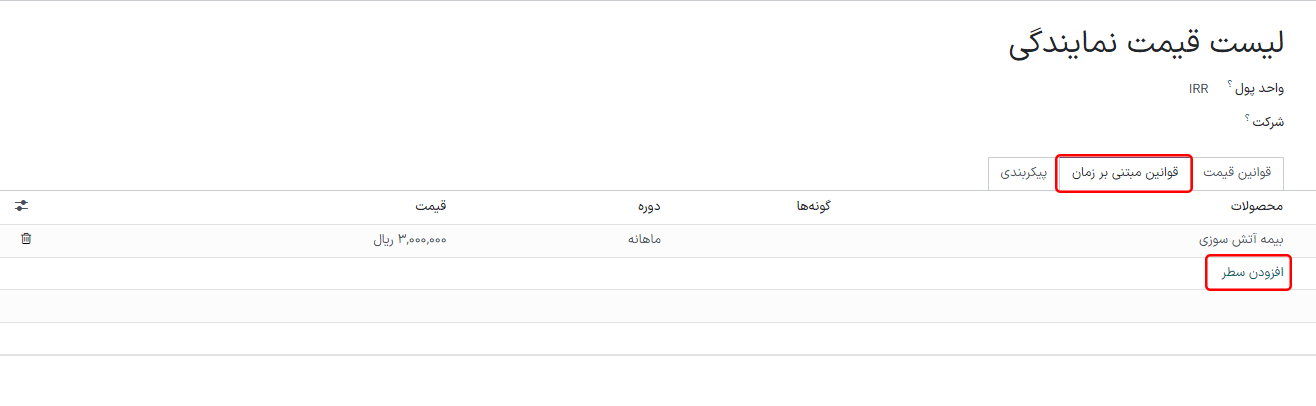Sort by the گونه‌ها column header
This screenshot has height=406, width=1316.
[x=811, y=206]
